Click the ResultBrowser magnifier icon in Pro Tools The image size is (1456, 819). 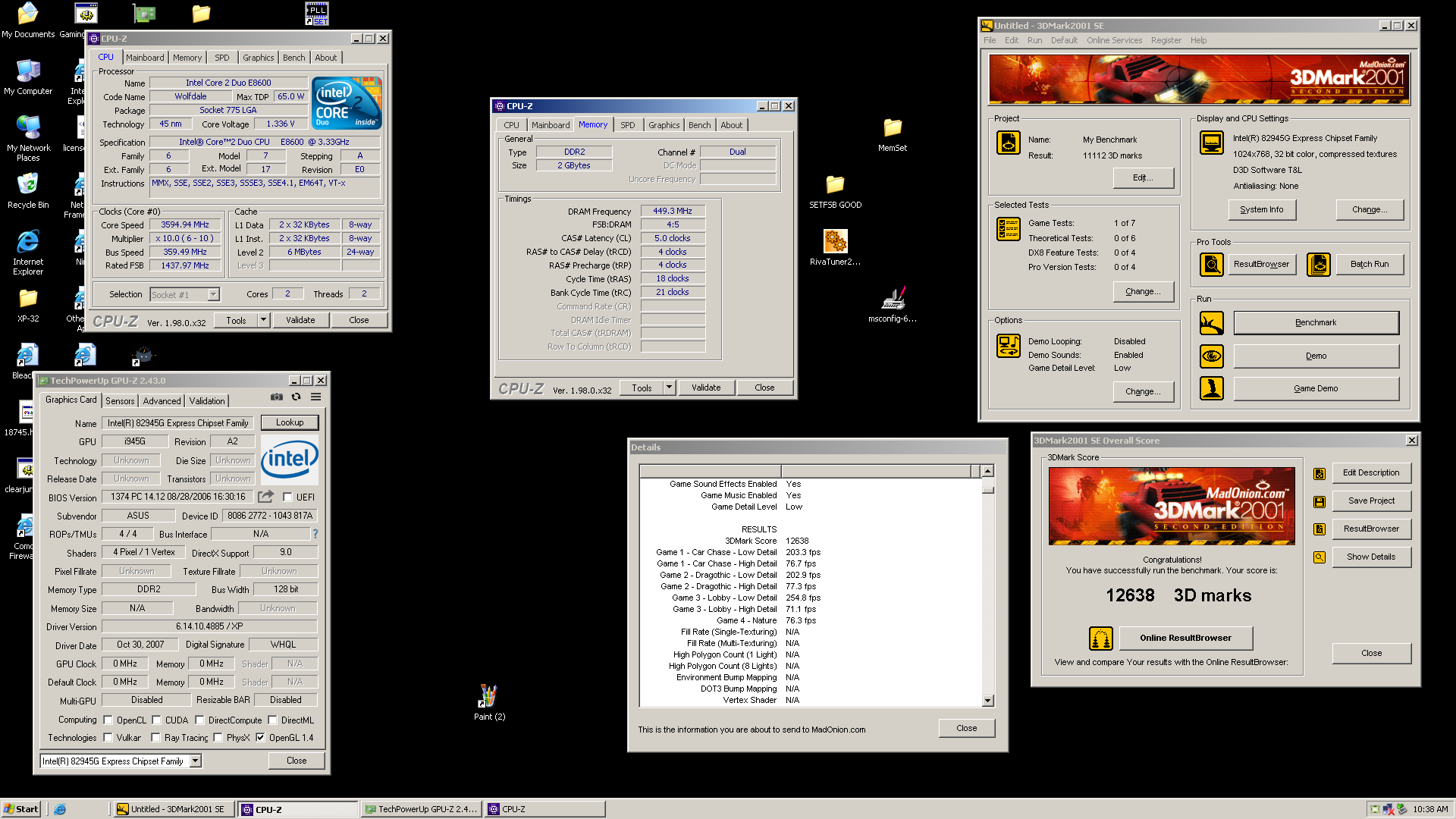pyautogui.click(x=1212, y=264)
